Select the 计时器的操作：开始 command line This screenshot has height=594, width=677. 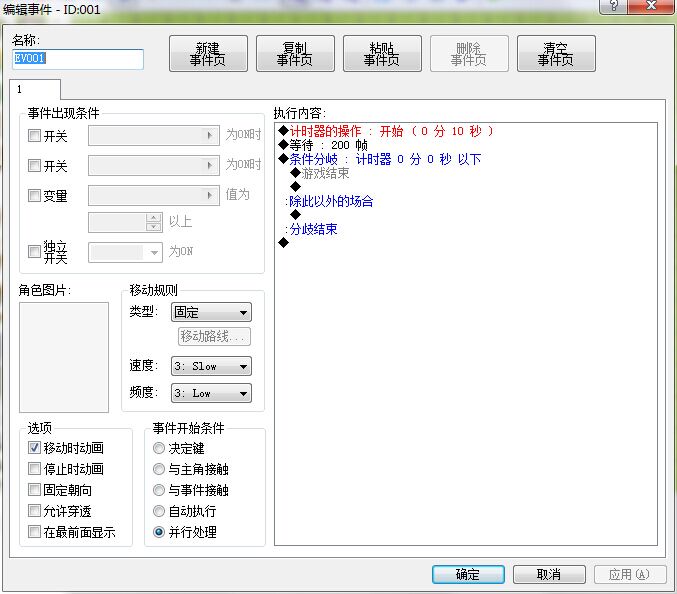click(466, 131)
